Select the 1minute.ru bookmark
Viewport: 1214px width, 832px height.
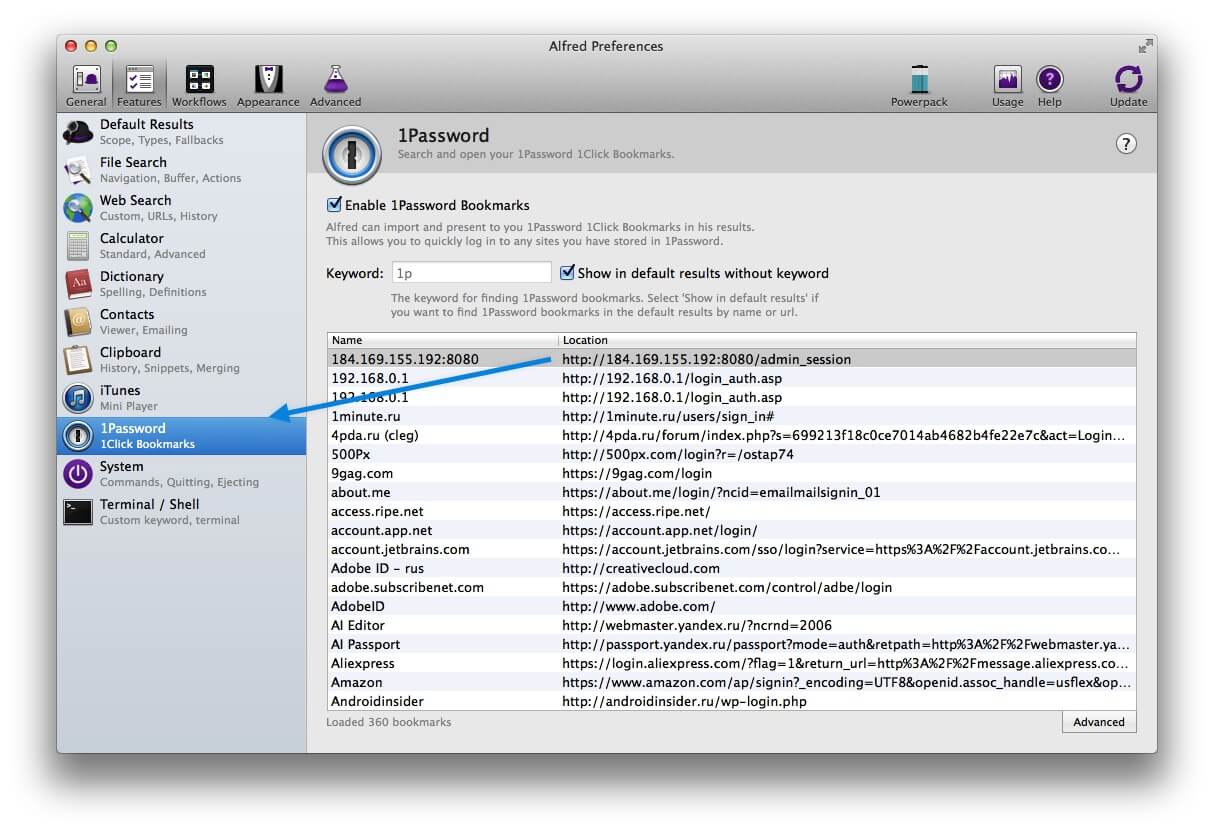[731, 416]
